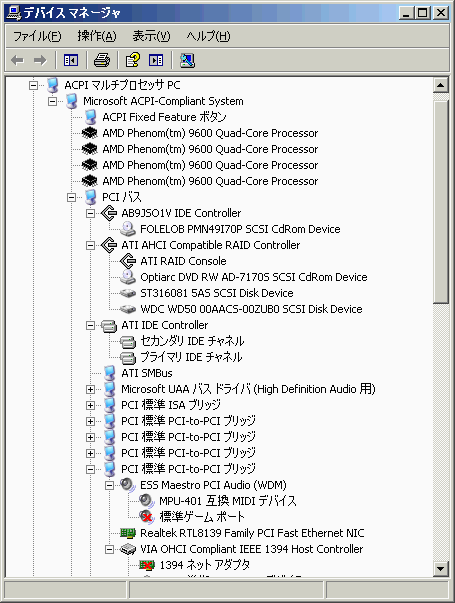This screenshot has height=603, width=455.
Task: Select the PCI 標準 ISA ブリッジ label
Action: pos(171,405)
